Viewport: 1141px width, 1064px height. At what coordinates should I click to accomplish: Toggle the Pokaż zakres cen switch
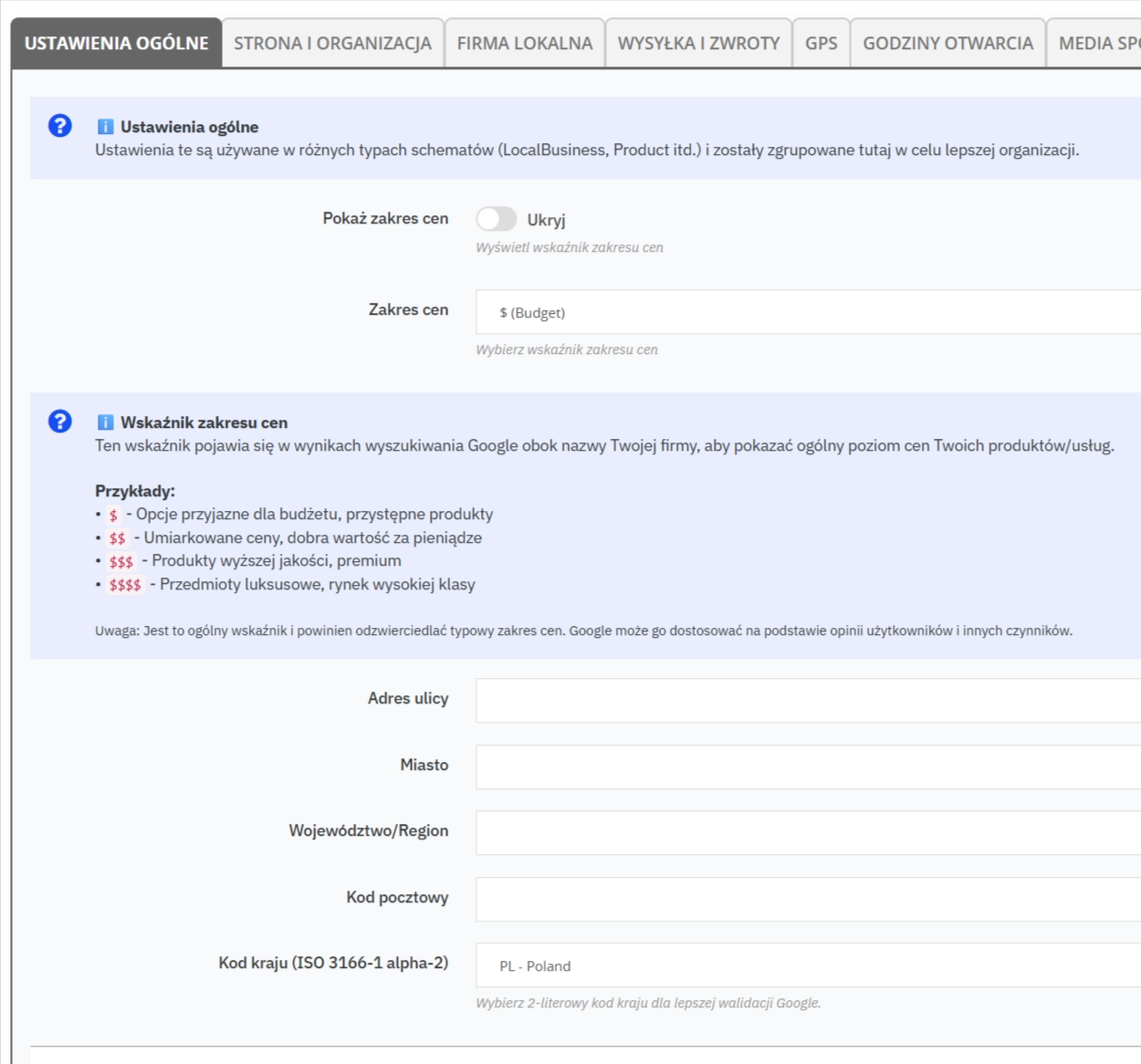pyautogui.click(x=496, y=219)
